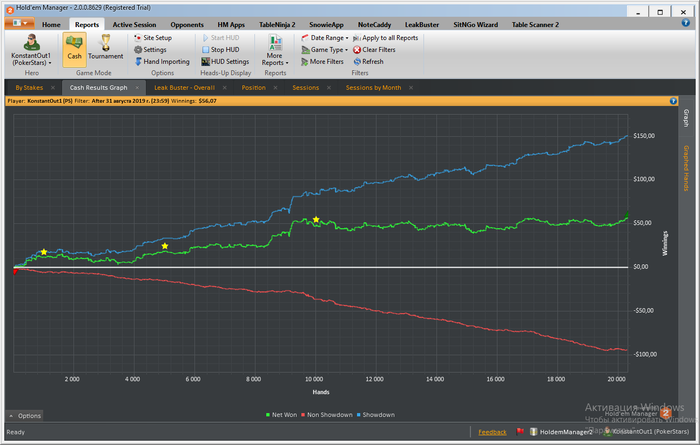Open the Game Type filter dropdown
700x445 pixels.
325,50
